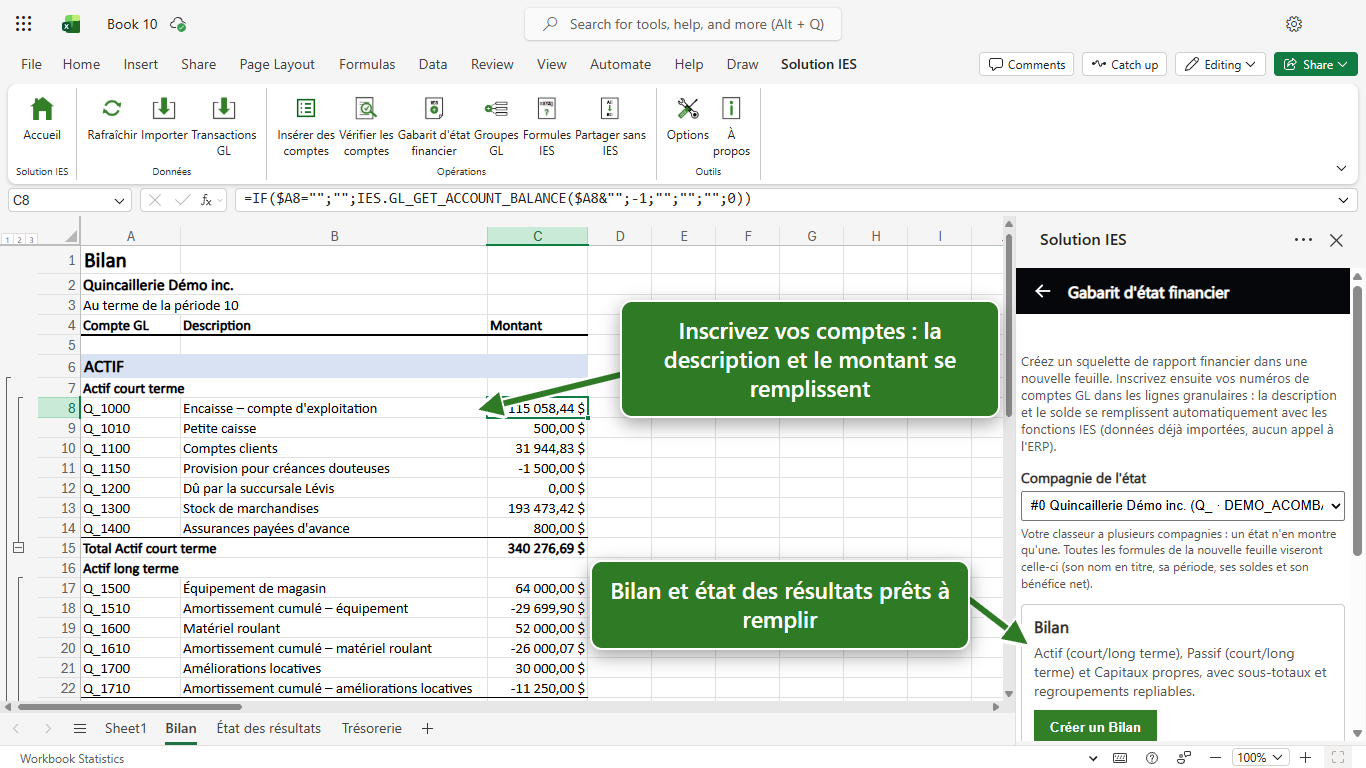Switch to the Page Layout tab
Screen dimensions: 1366x768
277,64
